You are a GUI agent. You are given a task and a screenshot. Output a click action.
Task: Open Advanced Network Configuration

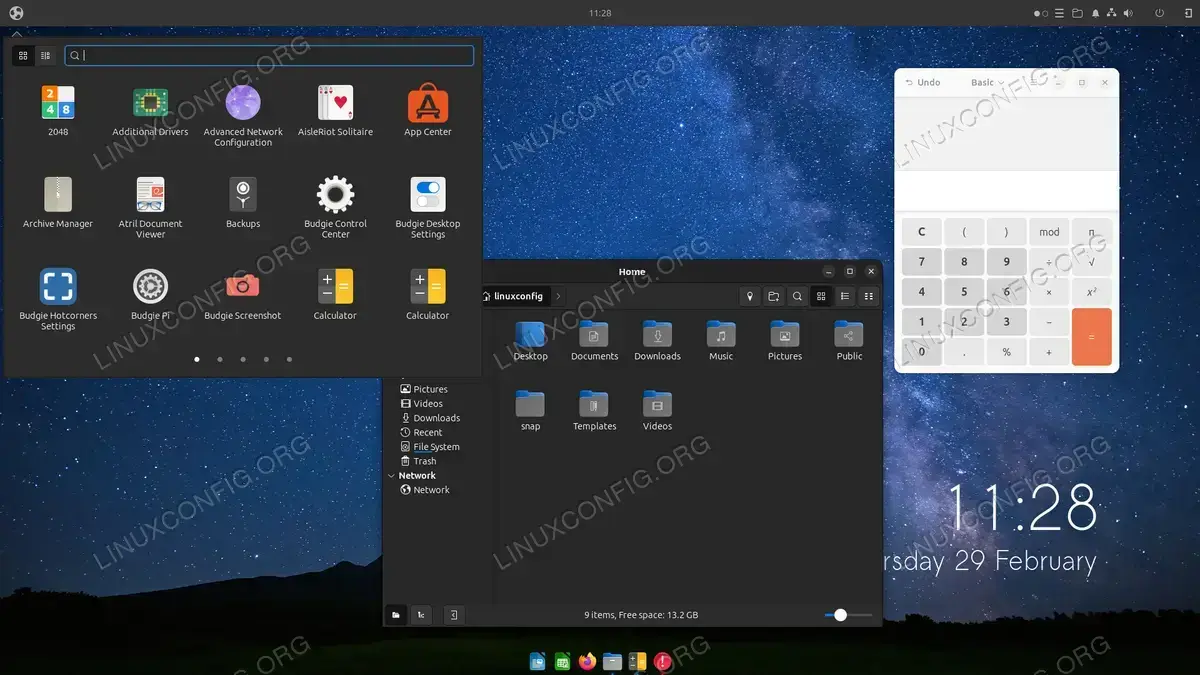pos(243,115)
